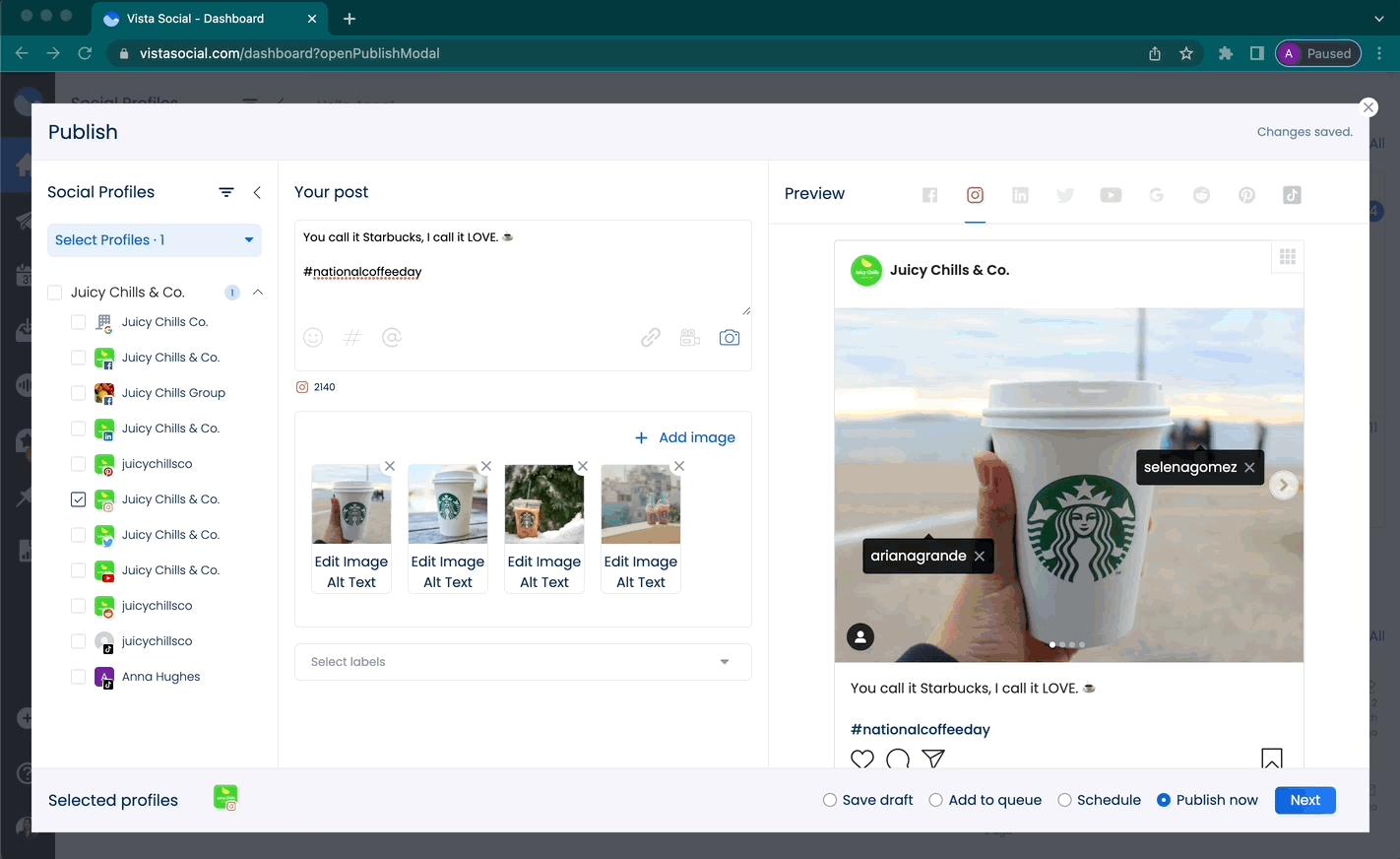Click Alt Text under second thumbnail
The width and height of the screenshot is (1400, 859).
(x=448, y=582)
